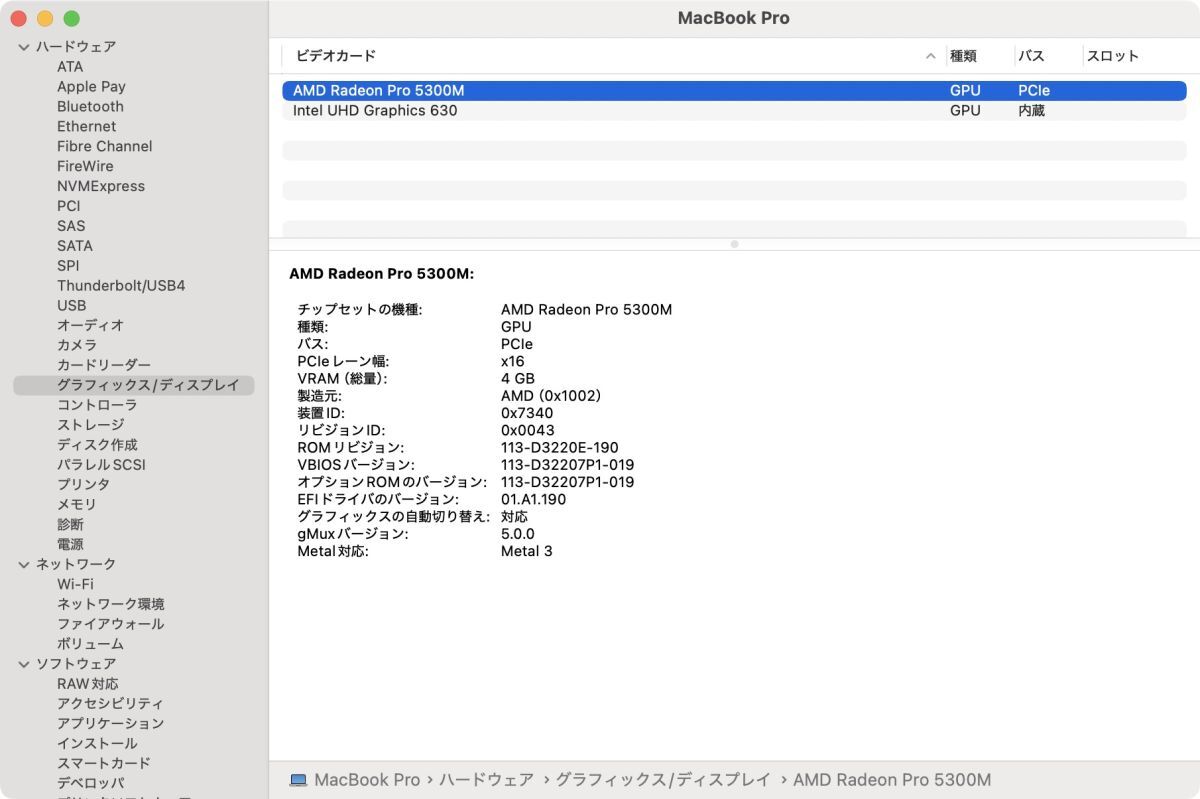Select Wi-Fi under ネットワーク
This screenshot has width=1200, height=799.
75,584
